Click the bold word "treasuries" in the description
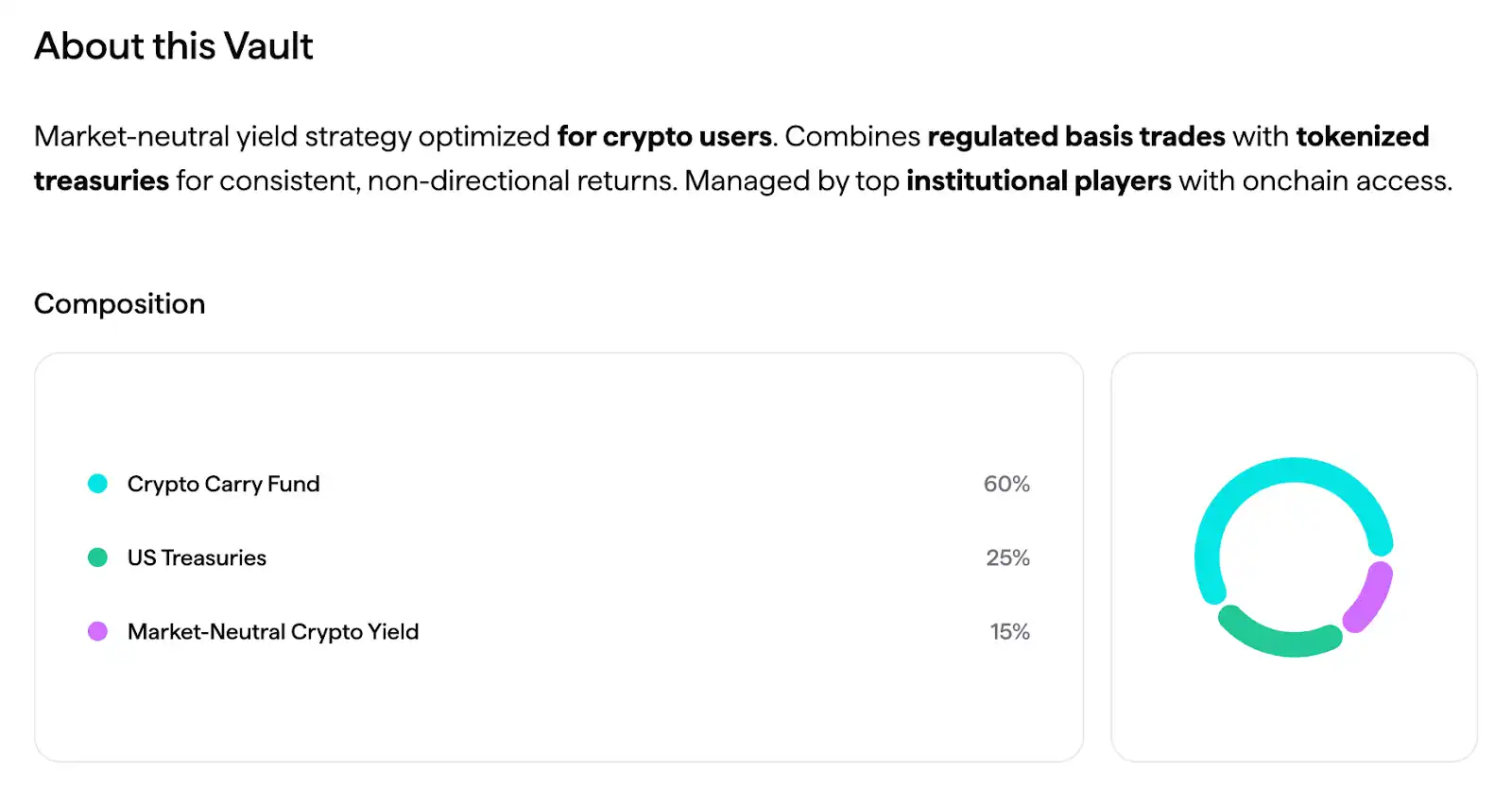Screen dimensions: 1512x788 pyautogui.click(x=101, y=180)
